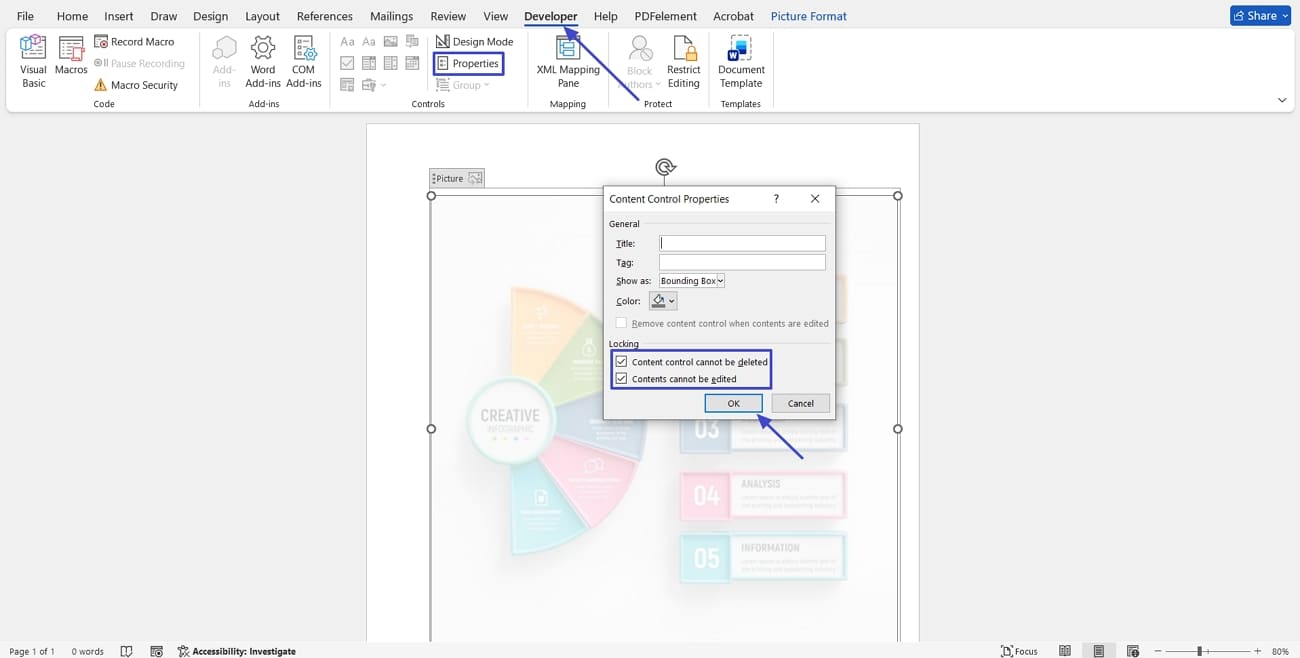
Task: Insert Picture content control
Action: [x=391, y=42]
